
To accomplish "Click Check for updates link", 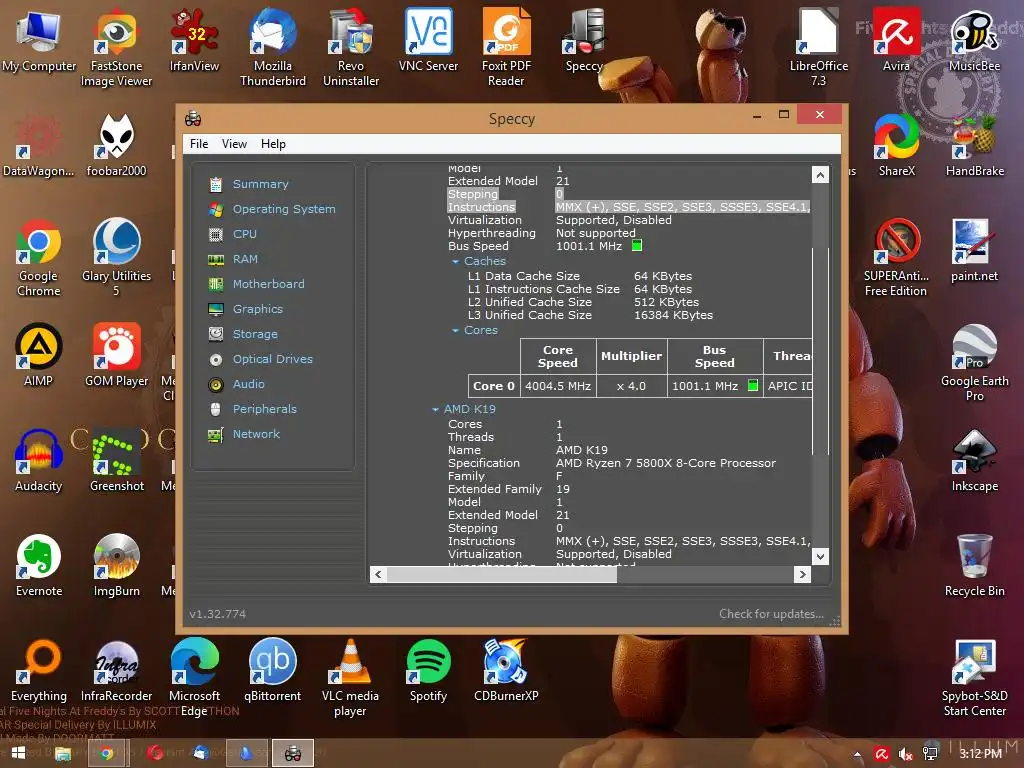I will click(x=771, y=614).
